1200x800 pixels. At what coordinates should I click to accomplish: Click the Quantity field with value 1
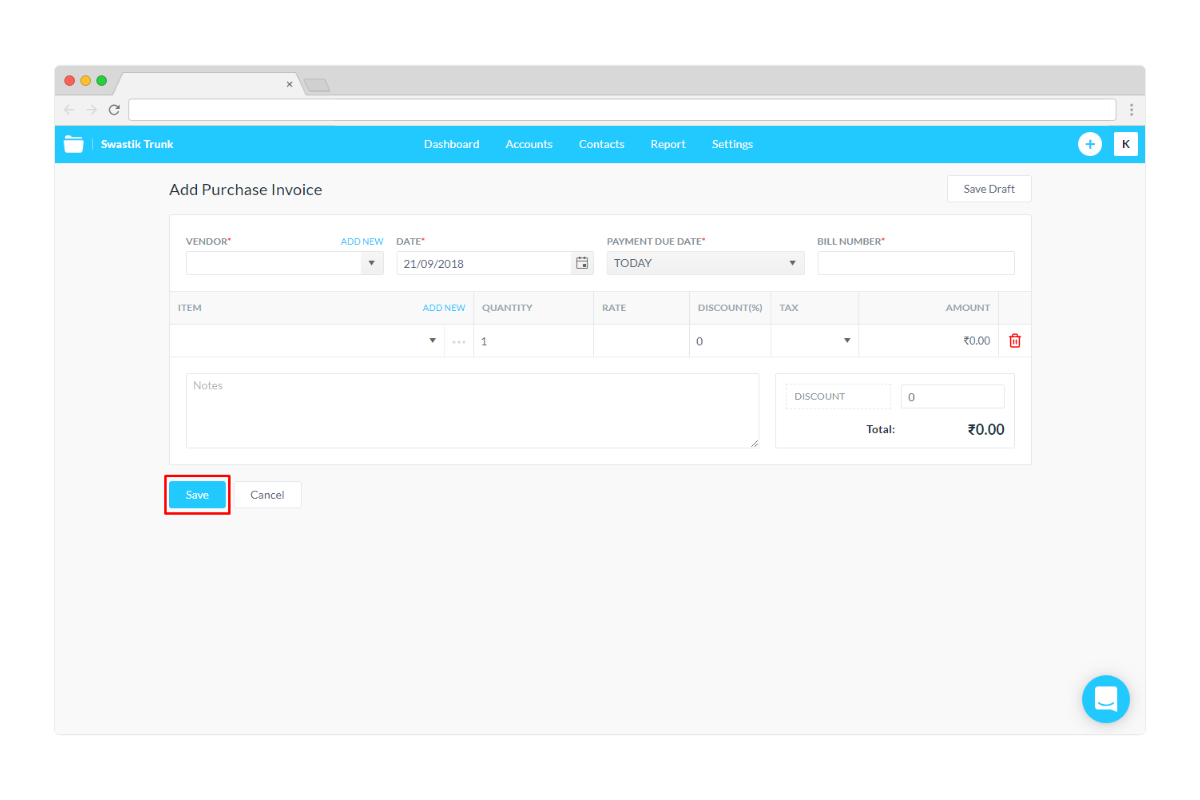coord(533,341)
